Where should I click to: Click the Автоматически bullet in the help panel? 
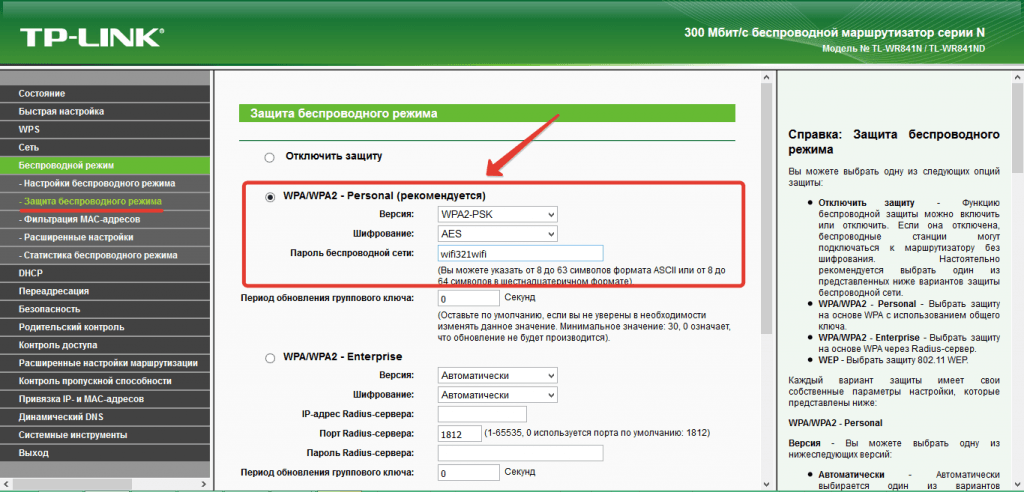pos(910,481)
